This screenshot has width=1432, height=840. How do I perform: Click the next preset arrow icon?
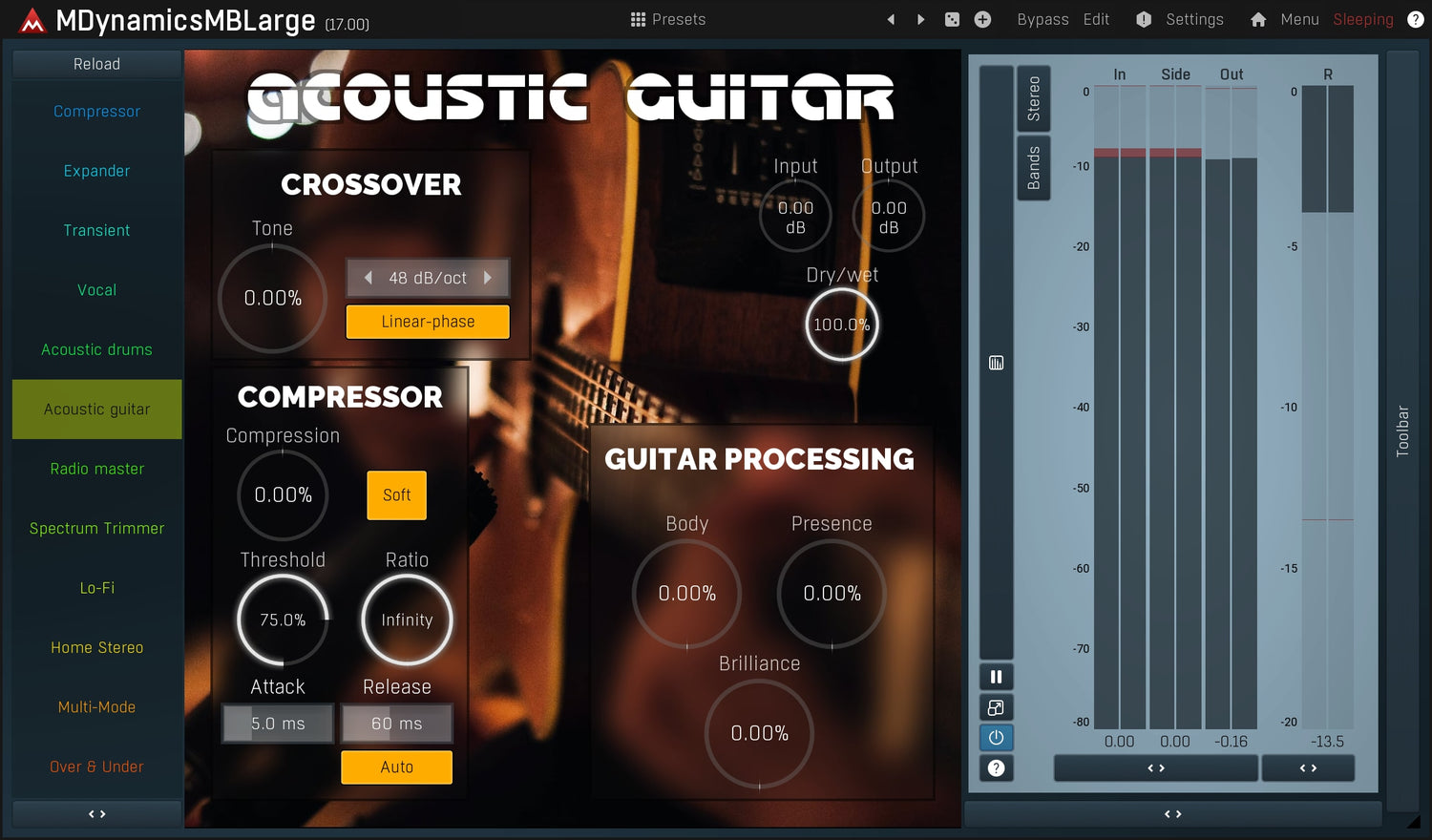[920, 19]
